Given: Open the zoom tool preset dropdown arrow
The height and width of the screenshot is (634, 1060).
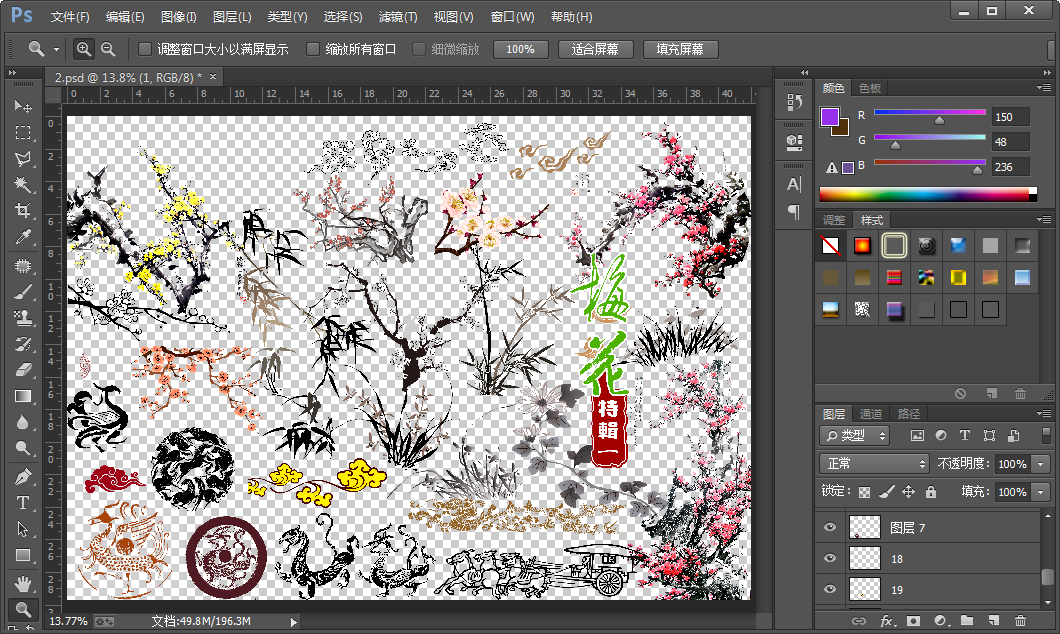Looking at the screenshot, I should [56, 49].
